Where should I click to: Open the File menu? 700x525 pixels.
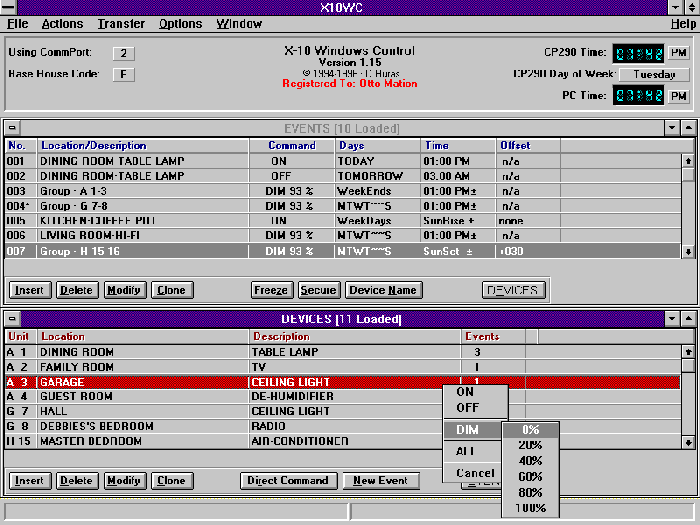[17, 24]
